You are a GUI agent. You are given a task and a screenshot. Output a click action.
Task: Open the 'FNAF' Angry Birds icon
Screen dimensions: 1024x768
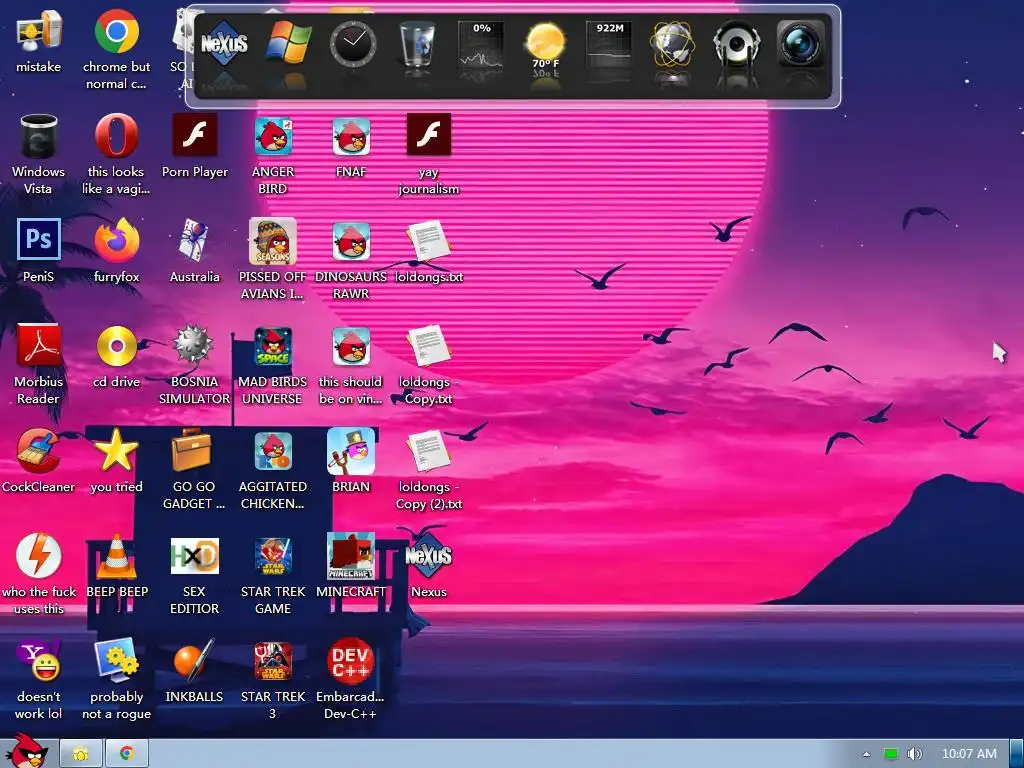pos(351,136)
